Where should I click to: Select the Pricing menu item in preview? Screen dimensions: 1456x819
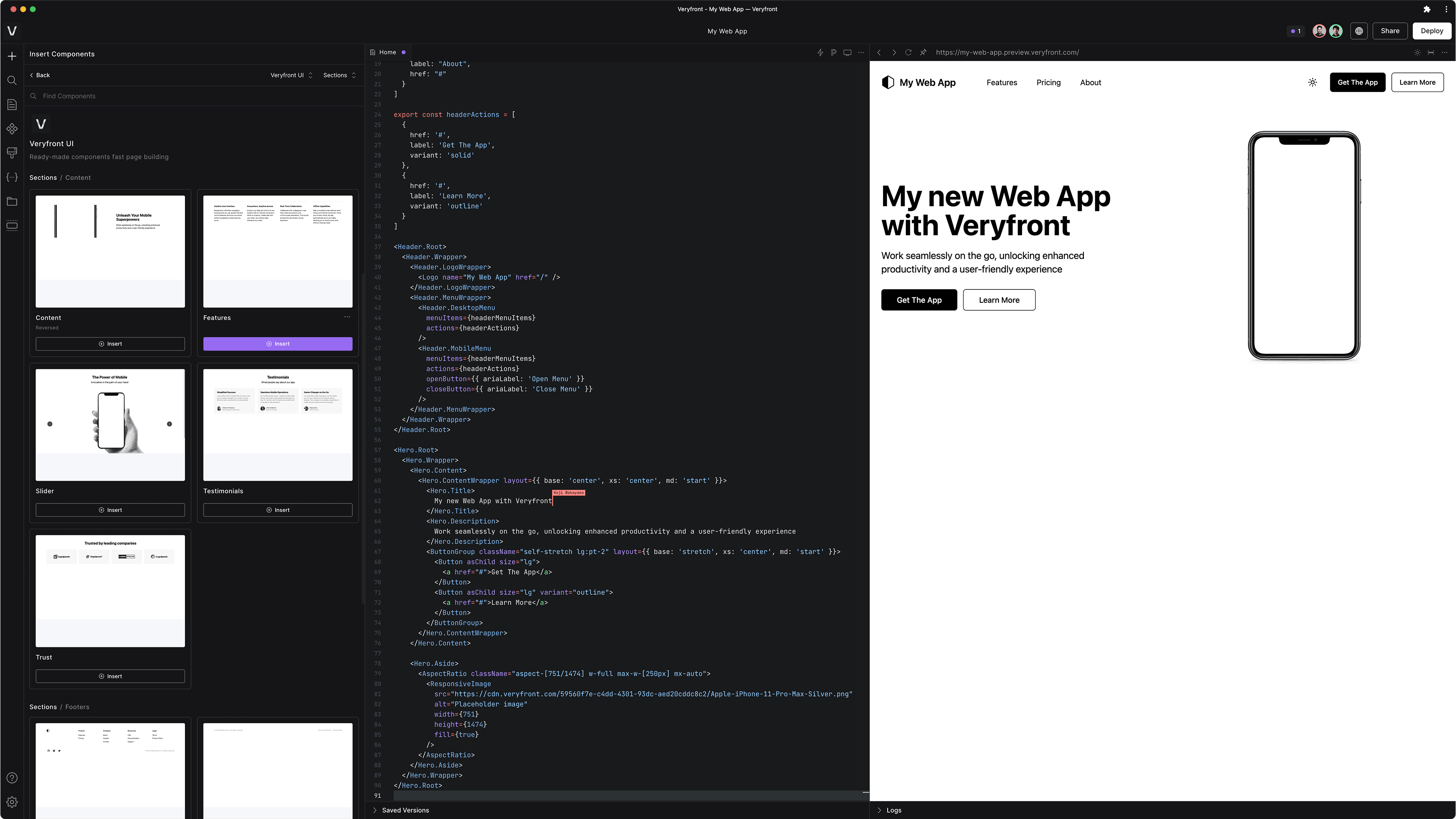[1048, 82]
